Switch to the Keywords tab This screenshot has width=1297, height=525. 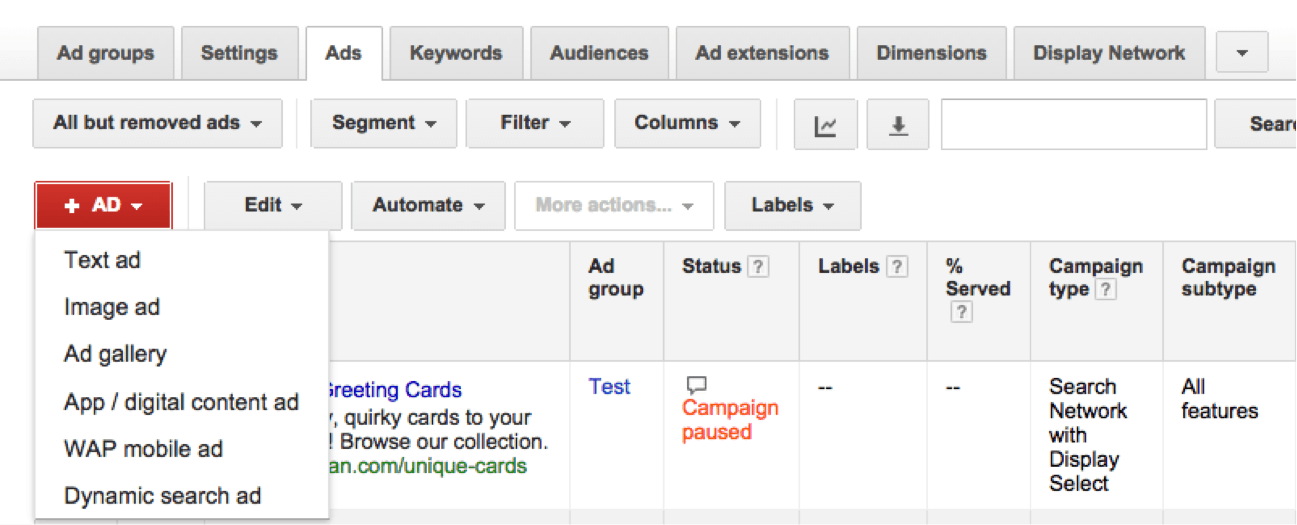(x=455, y=53)
